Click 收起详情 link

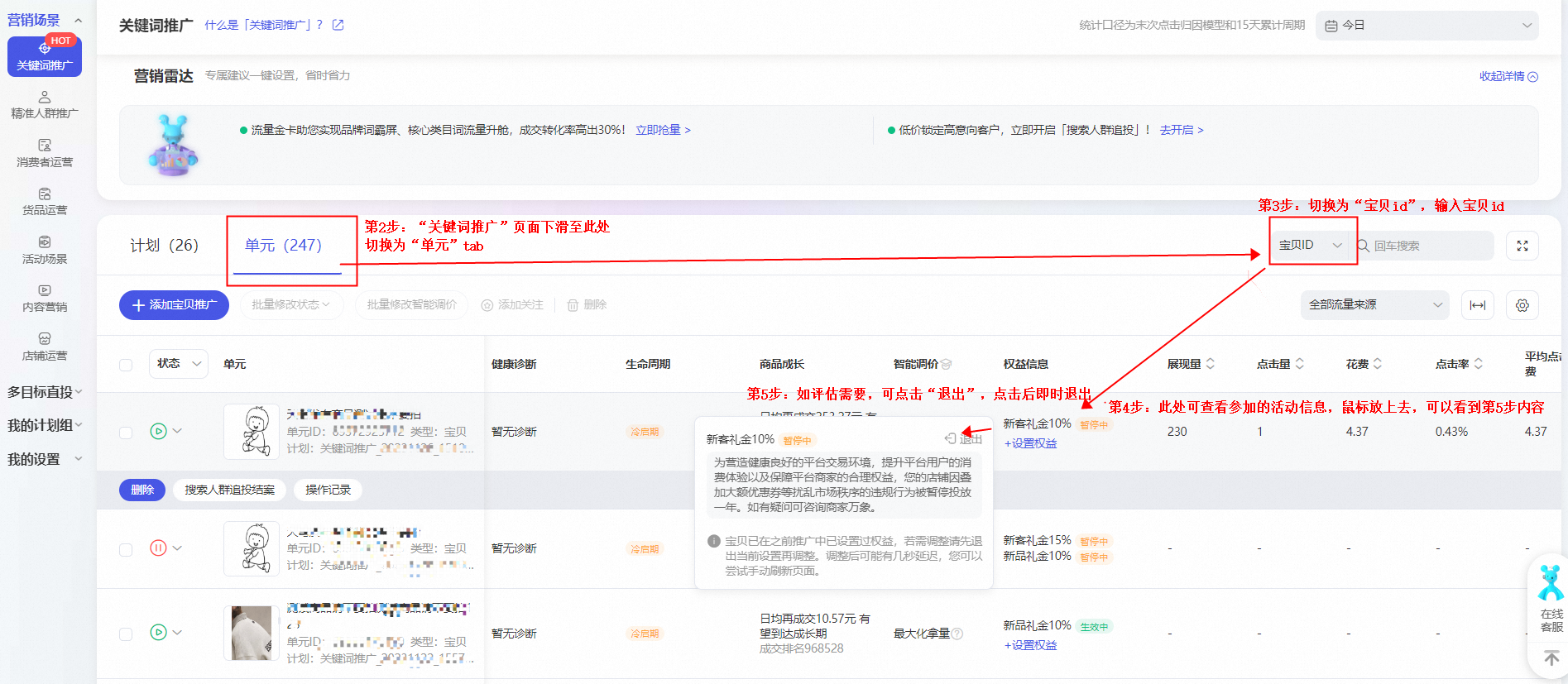click(x=1508, y=76)
